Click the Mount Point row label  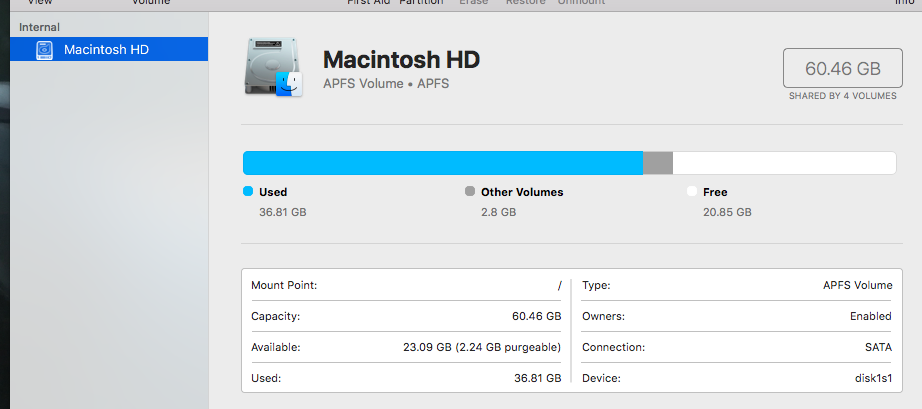[x=284, y=286]
